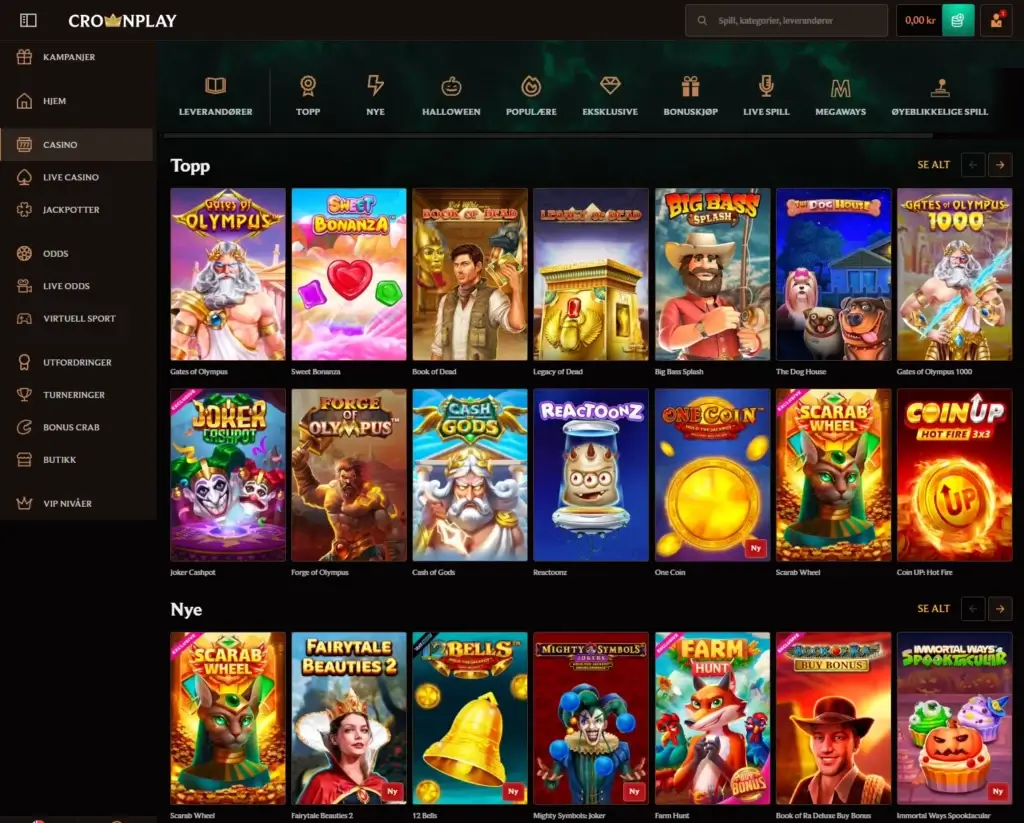Open the Cash of Gods game

pos(470,475)
